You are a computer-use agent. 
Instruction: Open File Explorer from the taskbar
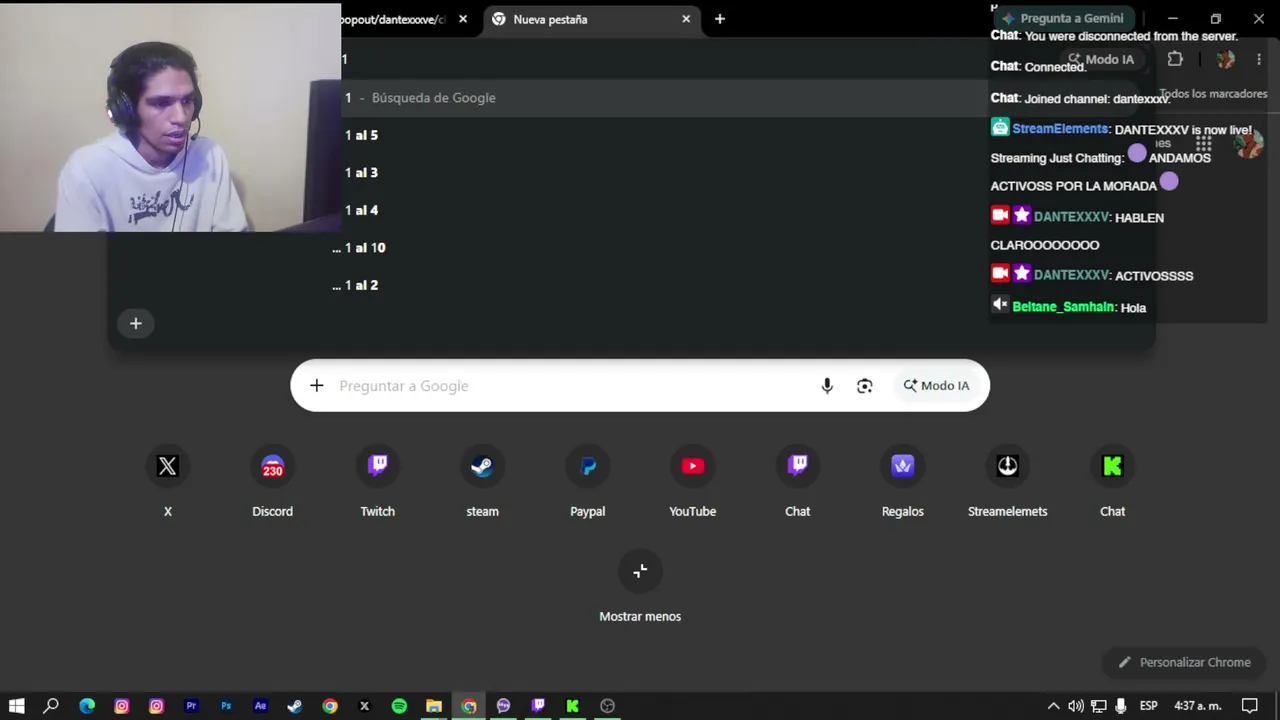434,706
